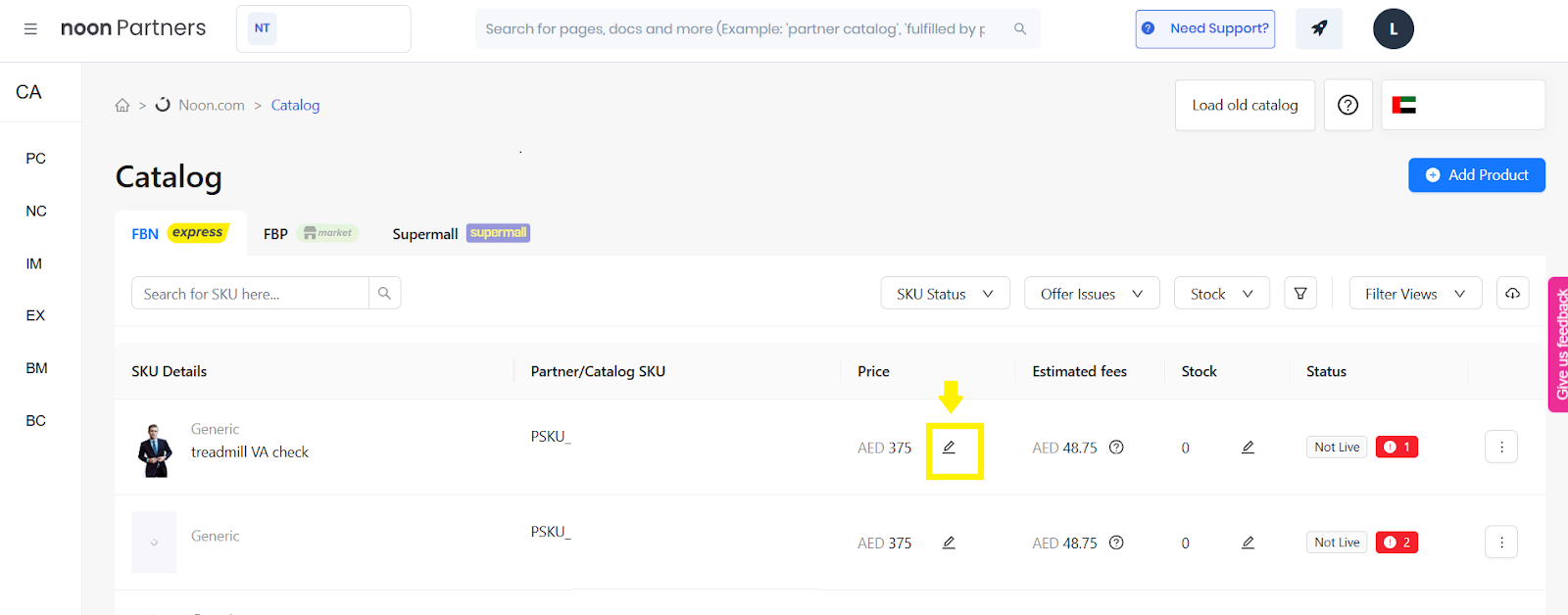This screenshot has width=1568, height=615.
Task: Open the SKU Status dropdown
Action: 945,293
